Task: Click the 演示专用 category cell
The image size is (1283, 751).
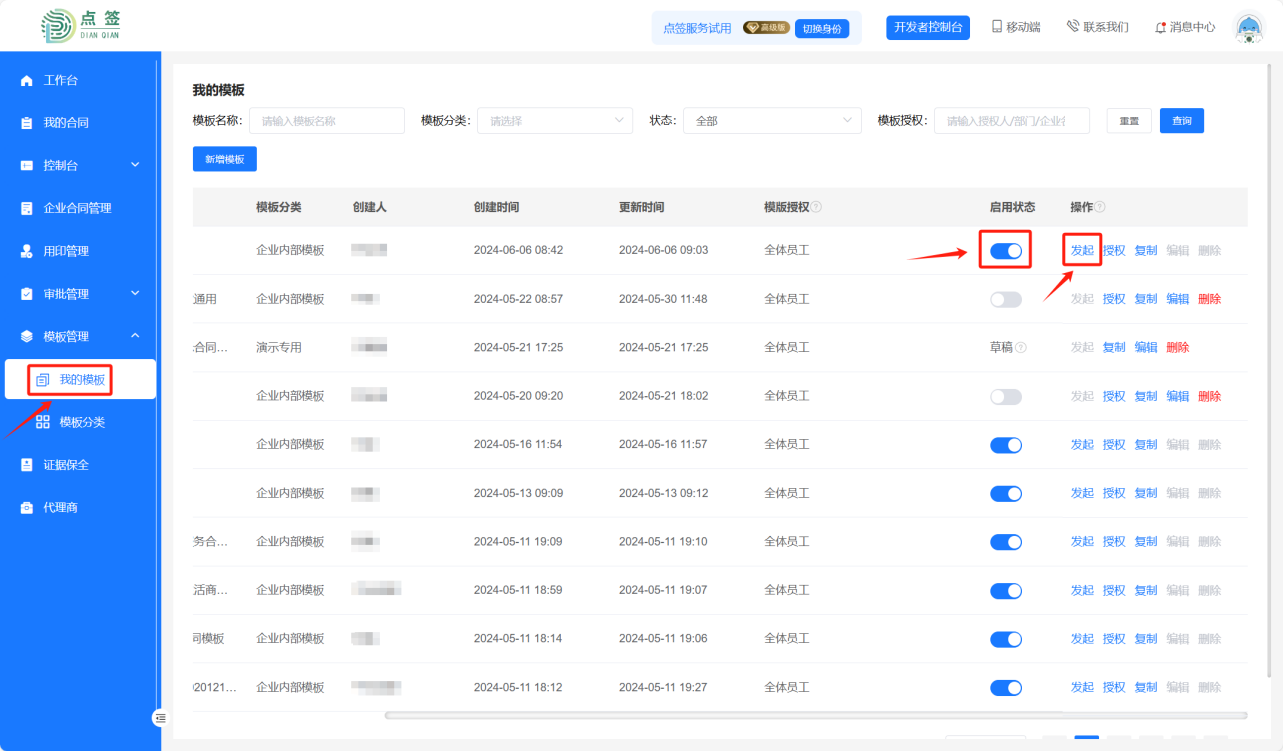Action: click(x=279, y=347)
